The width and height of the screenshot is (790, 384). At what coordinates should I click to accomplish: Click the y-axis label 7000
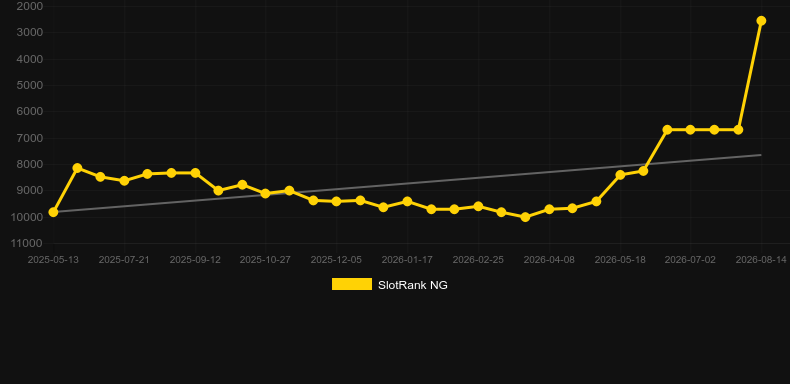[x=30, y=138]
